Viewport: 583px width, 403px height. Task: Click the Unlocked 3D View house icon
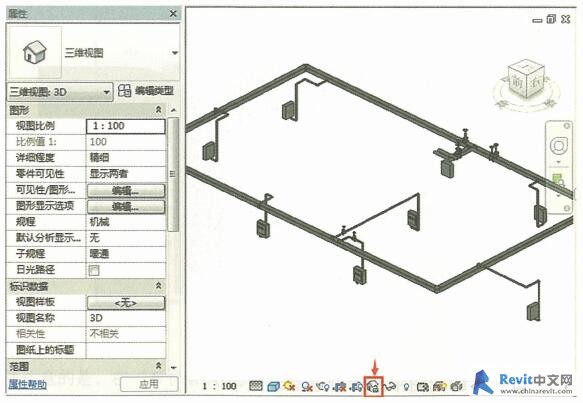(x=373, y=387)
